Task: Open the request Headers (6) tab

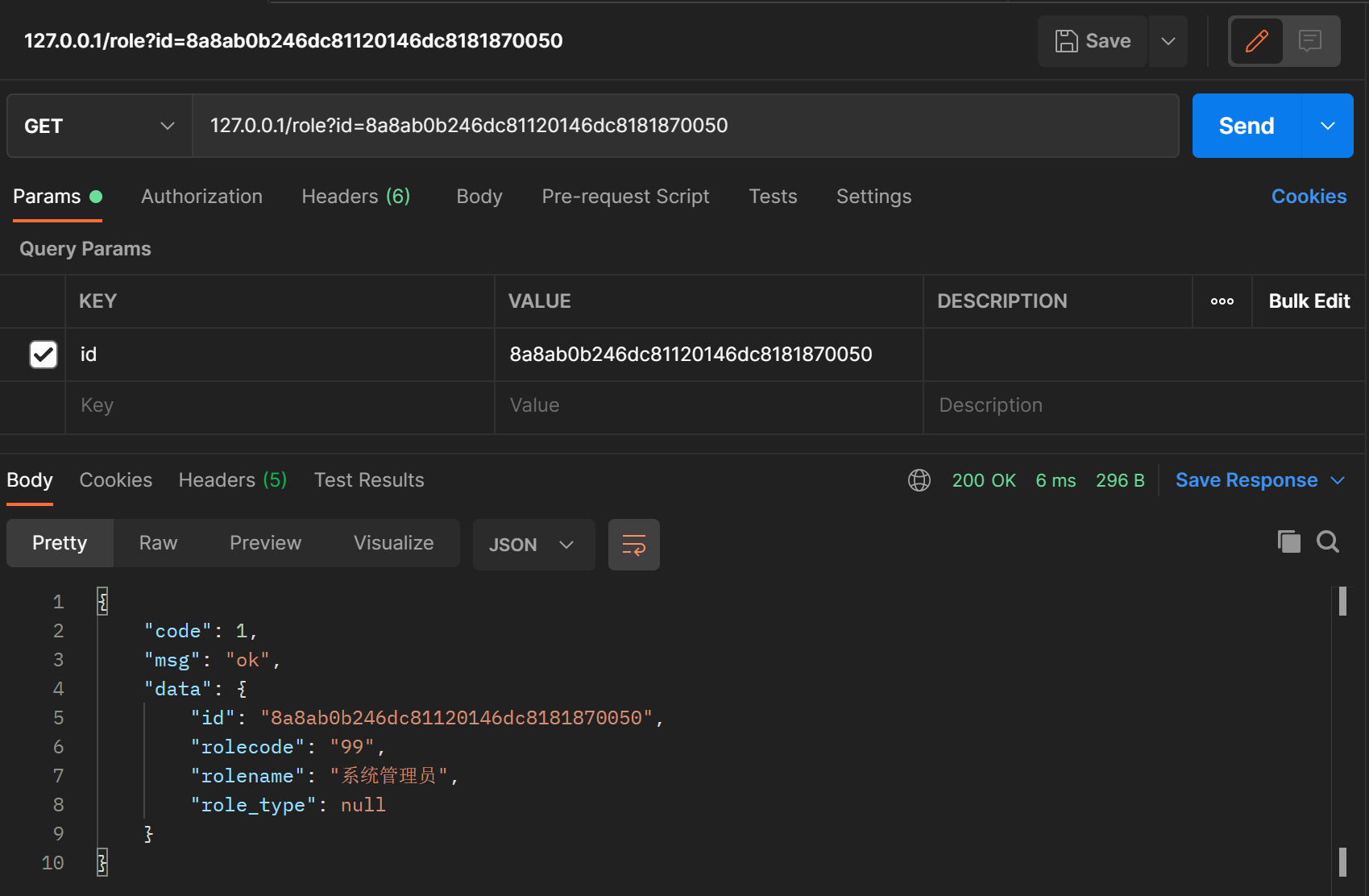Action: tap(355, 197)
